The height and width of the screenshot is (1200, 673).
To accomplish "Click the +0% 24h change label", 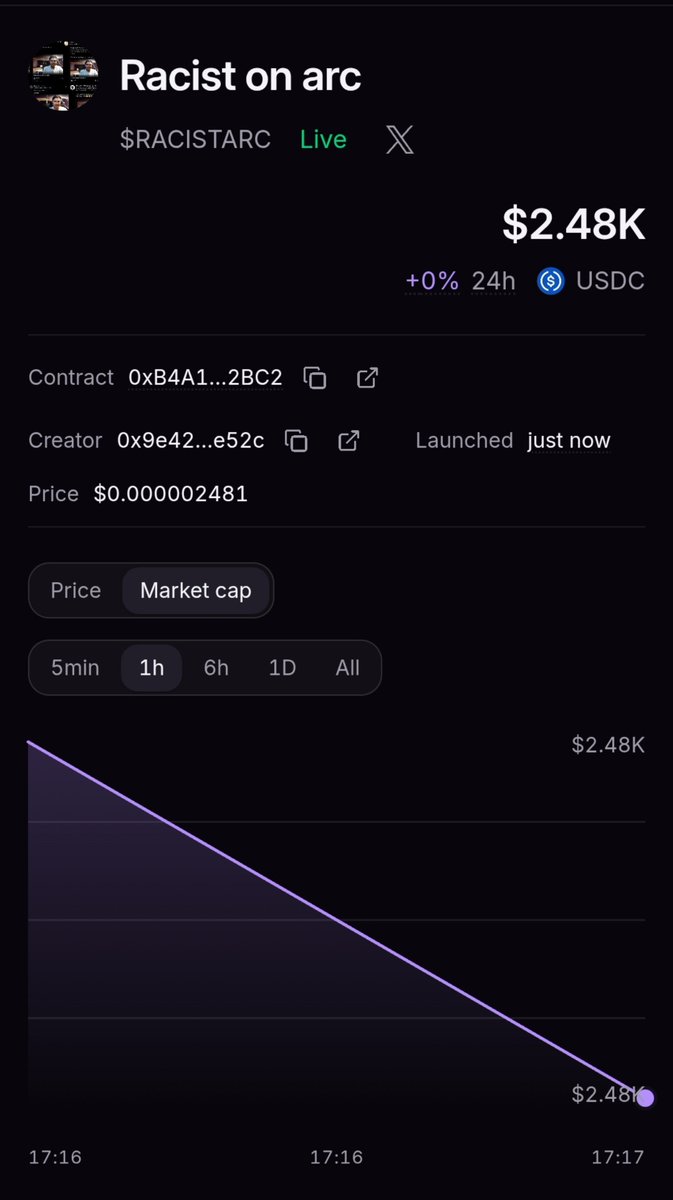I will [x=460, y=281].
